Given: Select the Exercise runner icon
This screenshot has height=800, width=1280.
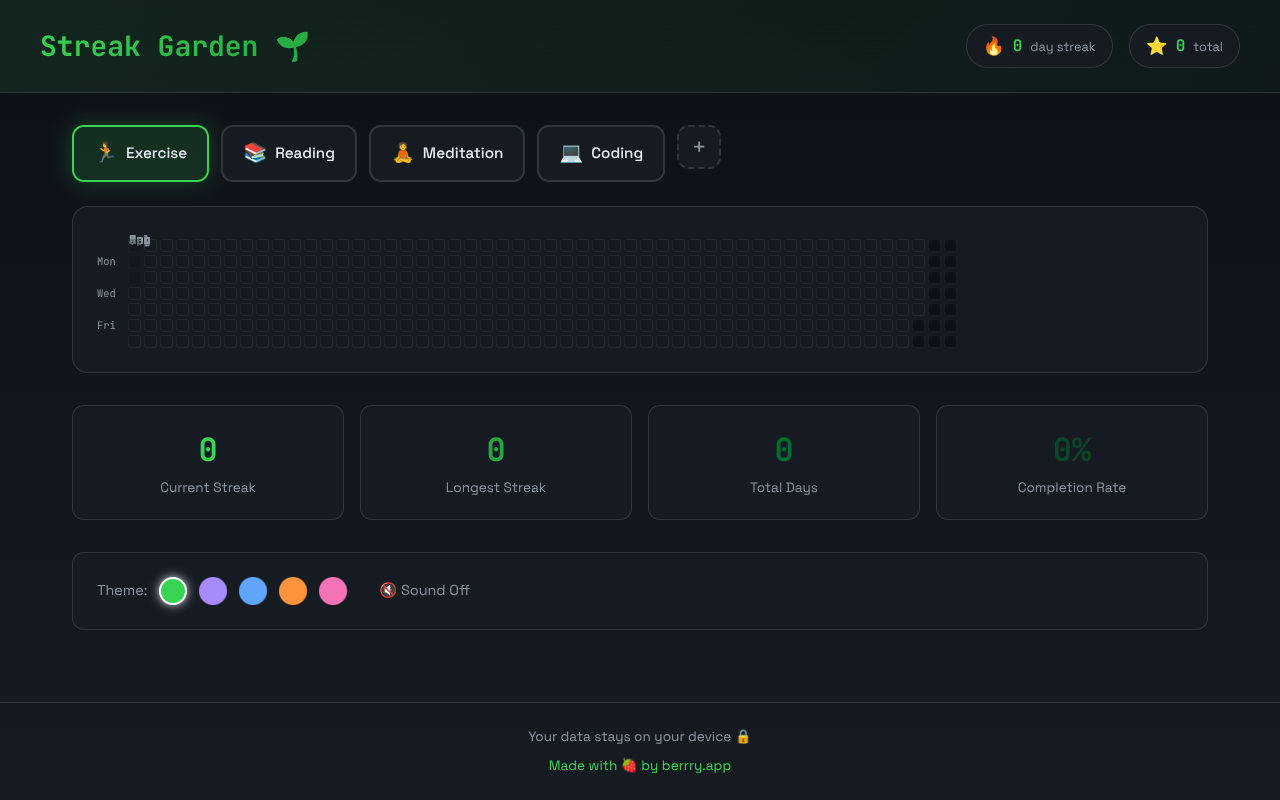Looking at the screenshot, I should click(x=104, y=153).
